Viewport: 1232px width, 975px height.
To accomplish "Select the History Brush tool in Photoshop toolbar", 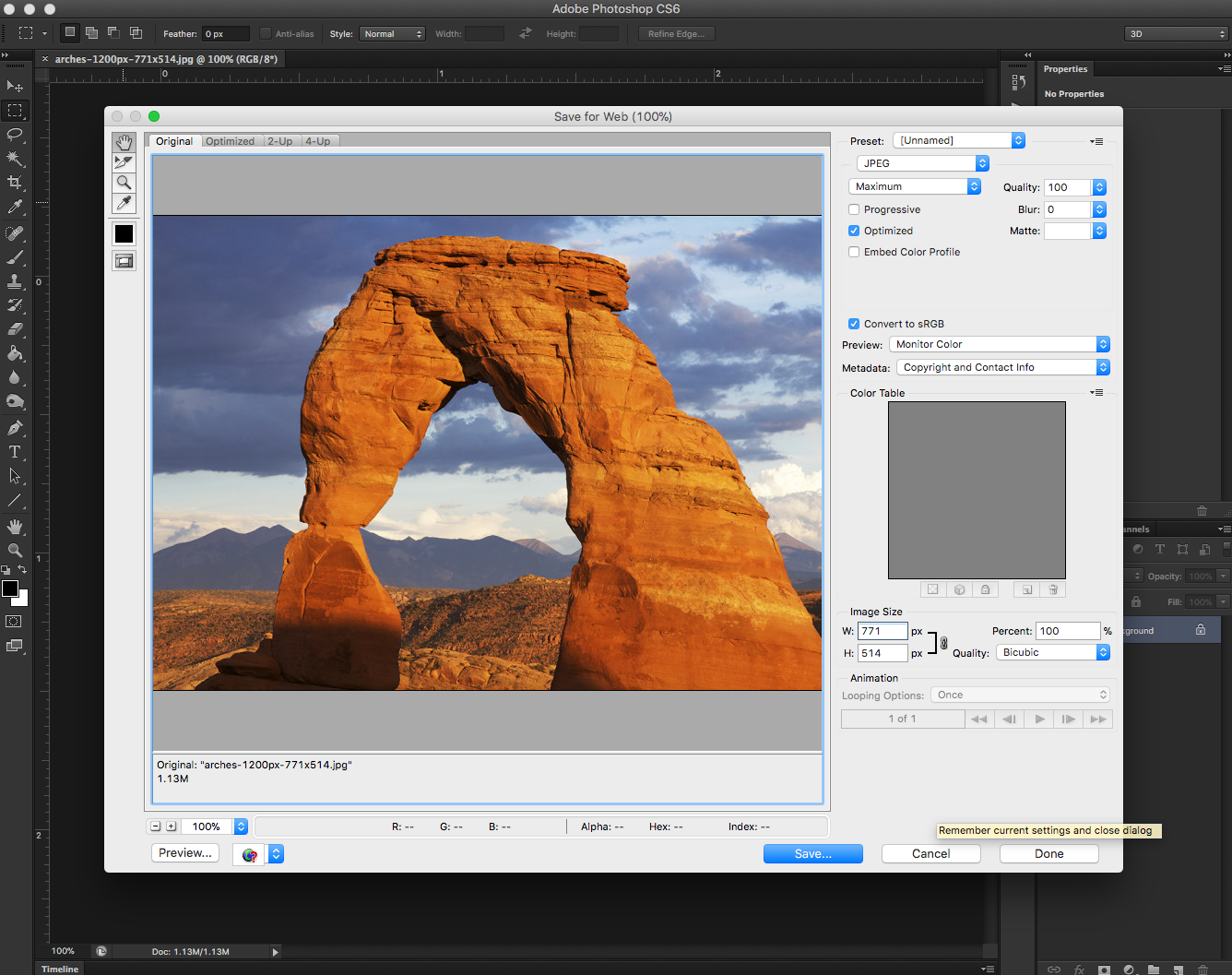I will [x=15, y=305].
